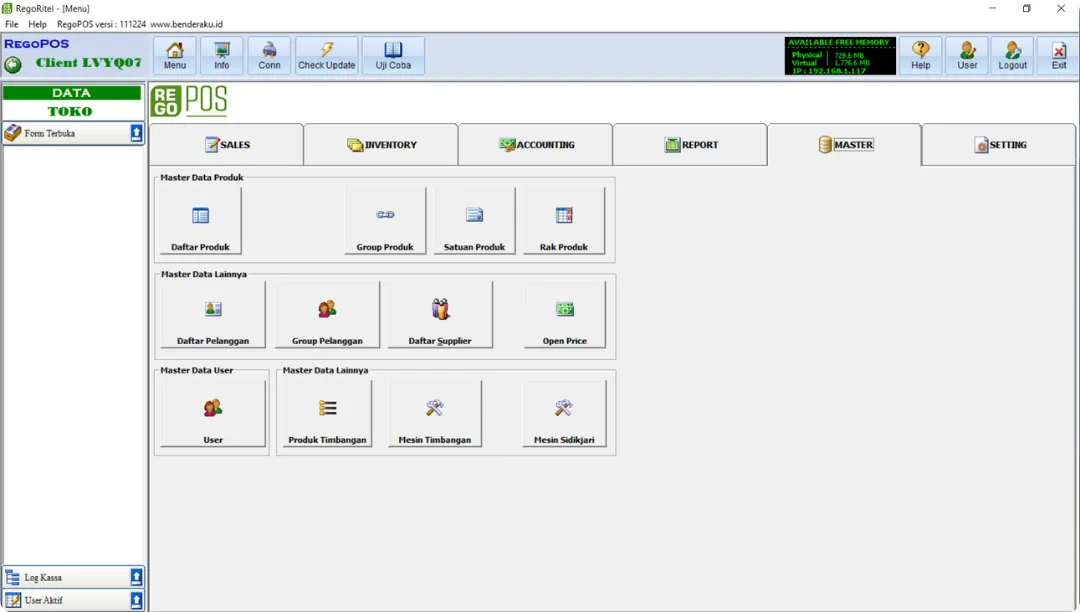Open Mesin Timbangan configuration
The width and height of the screenshot is (1080, 613).
[x=434, y=413]
